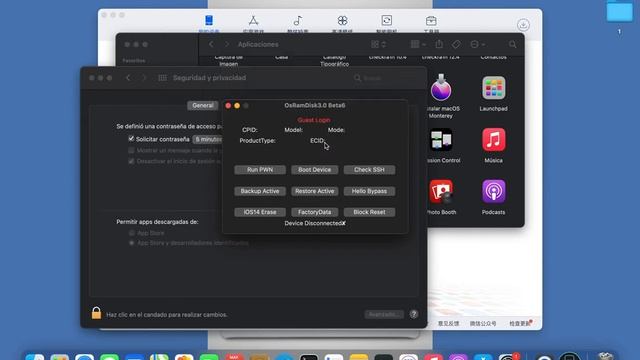Click the Restore Active button
The width and height of the screenshot is (640, 360).
(x=314, y=191)
